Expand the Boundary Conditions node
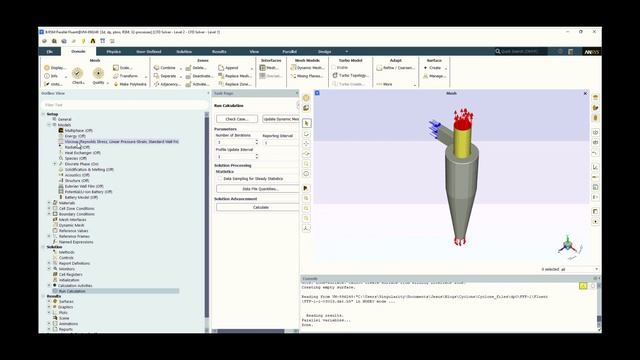The width and height of the screenshot is (640, 360). click(49, 214)
